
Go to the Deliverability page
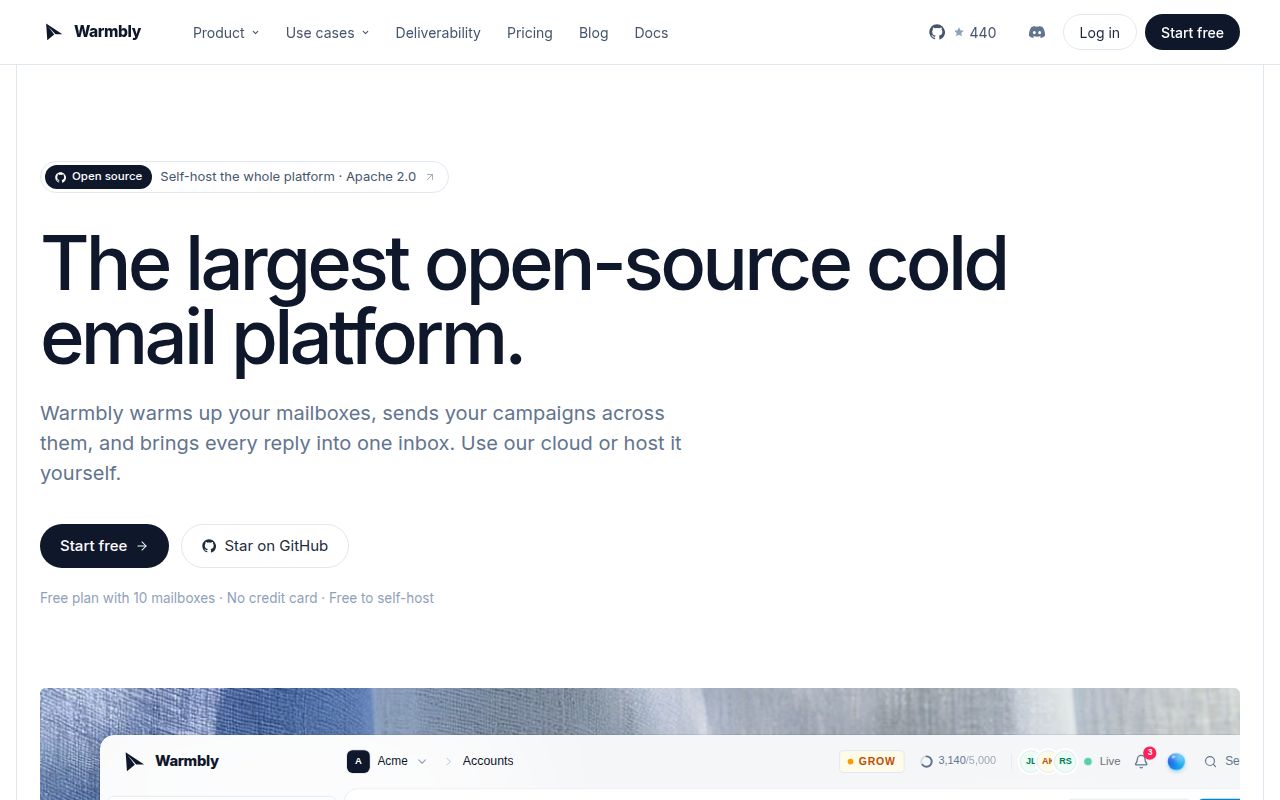tap(438, 32)
